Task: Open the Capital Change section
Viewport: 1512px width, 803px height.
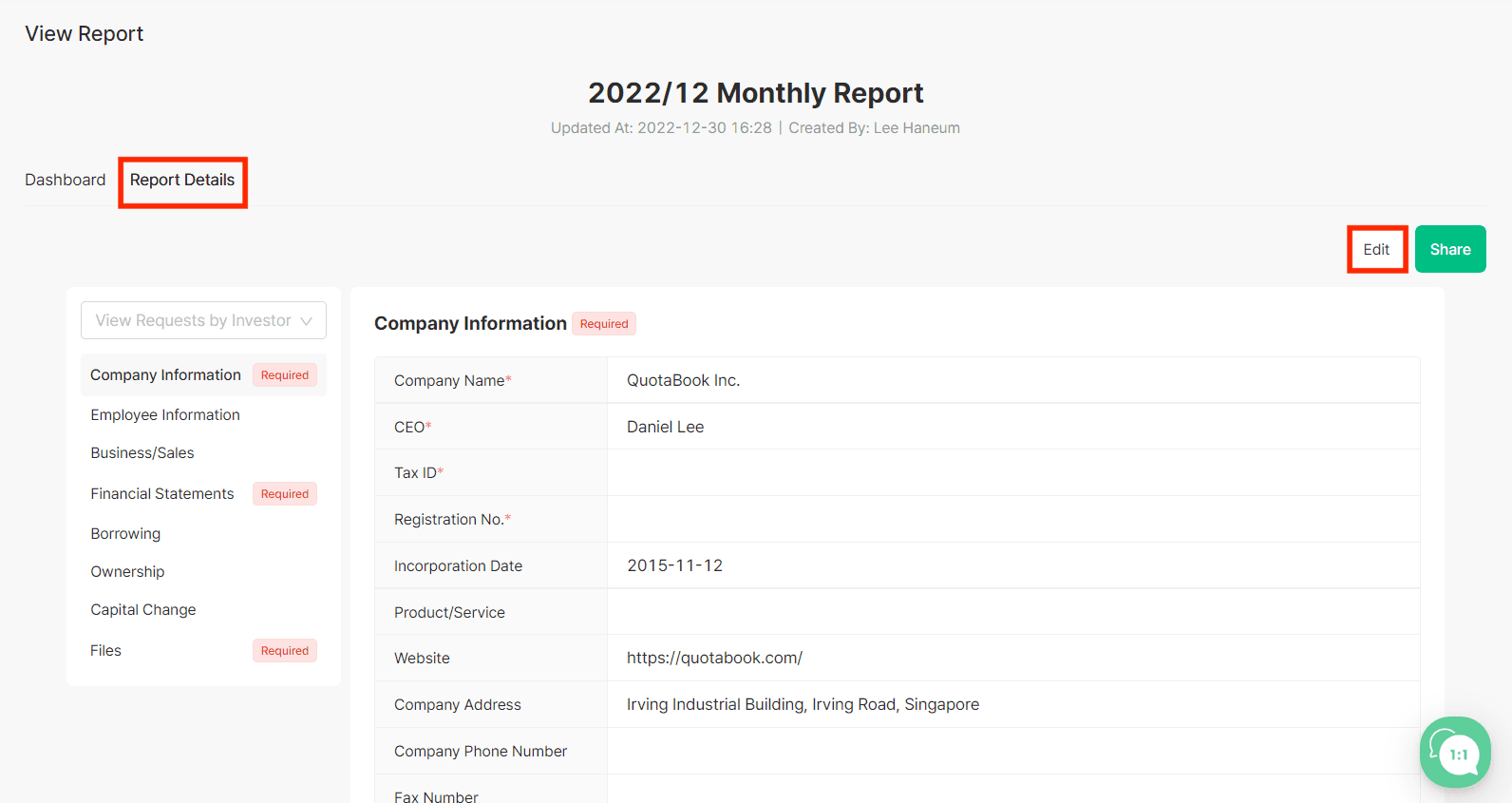Action: (x=143, y=610)
